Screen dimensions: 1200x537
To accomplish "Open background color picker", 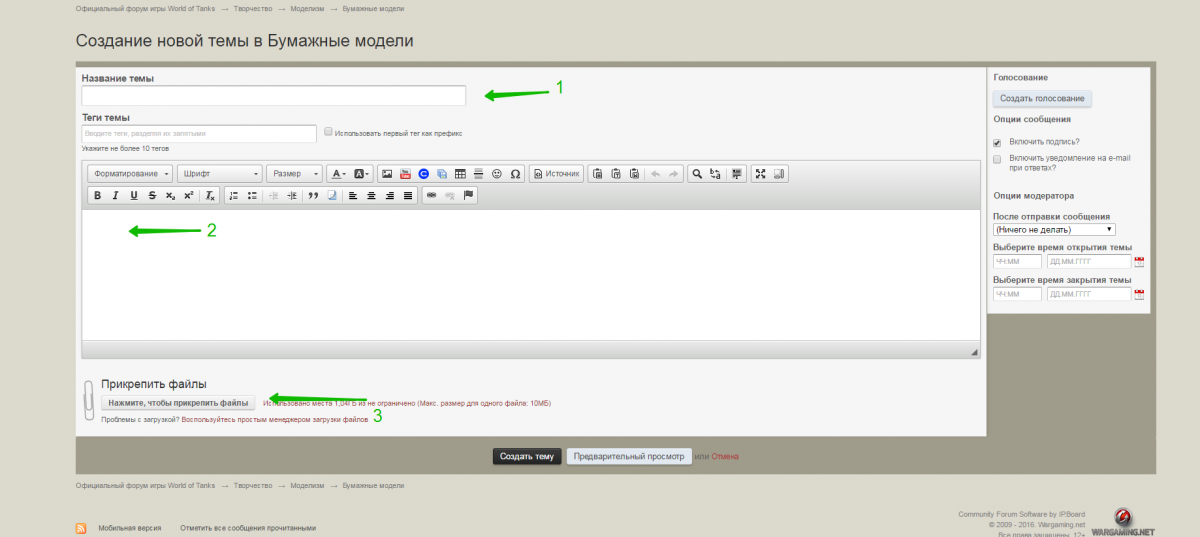I will (x=362, y=173).
